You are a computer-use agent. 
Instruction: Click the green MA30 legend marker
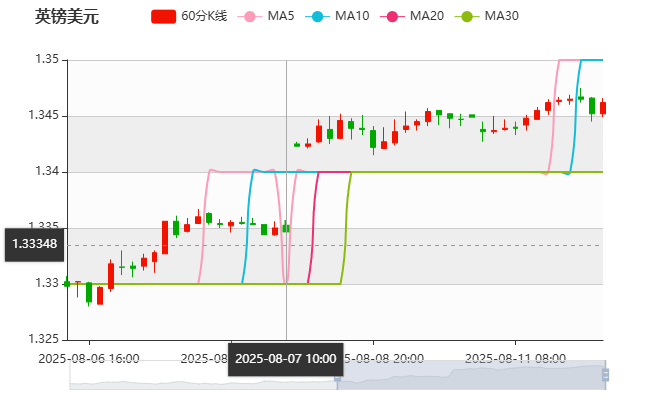[x=466, y=16]
